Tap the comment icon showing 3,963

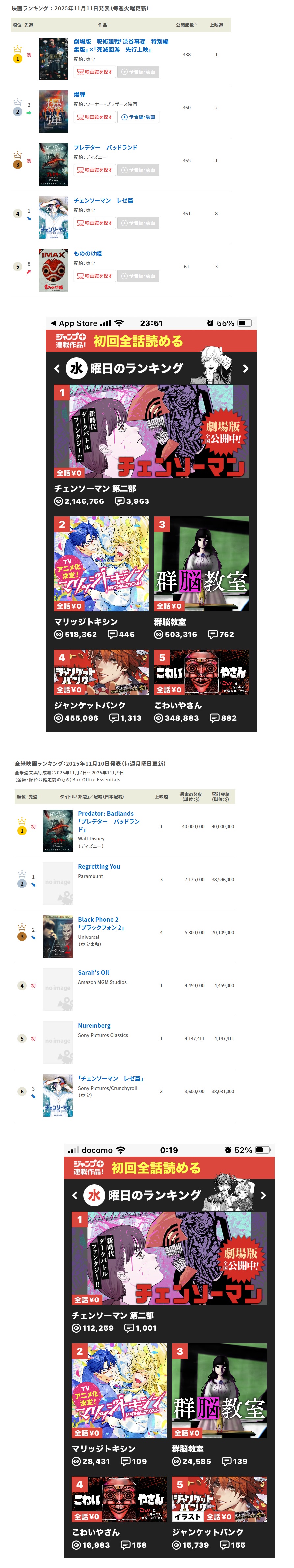pyautogui.click(x=120, y=501)
